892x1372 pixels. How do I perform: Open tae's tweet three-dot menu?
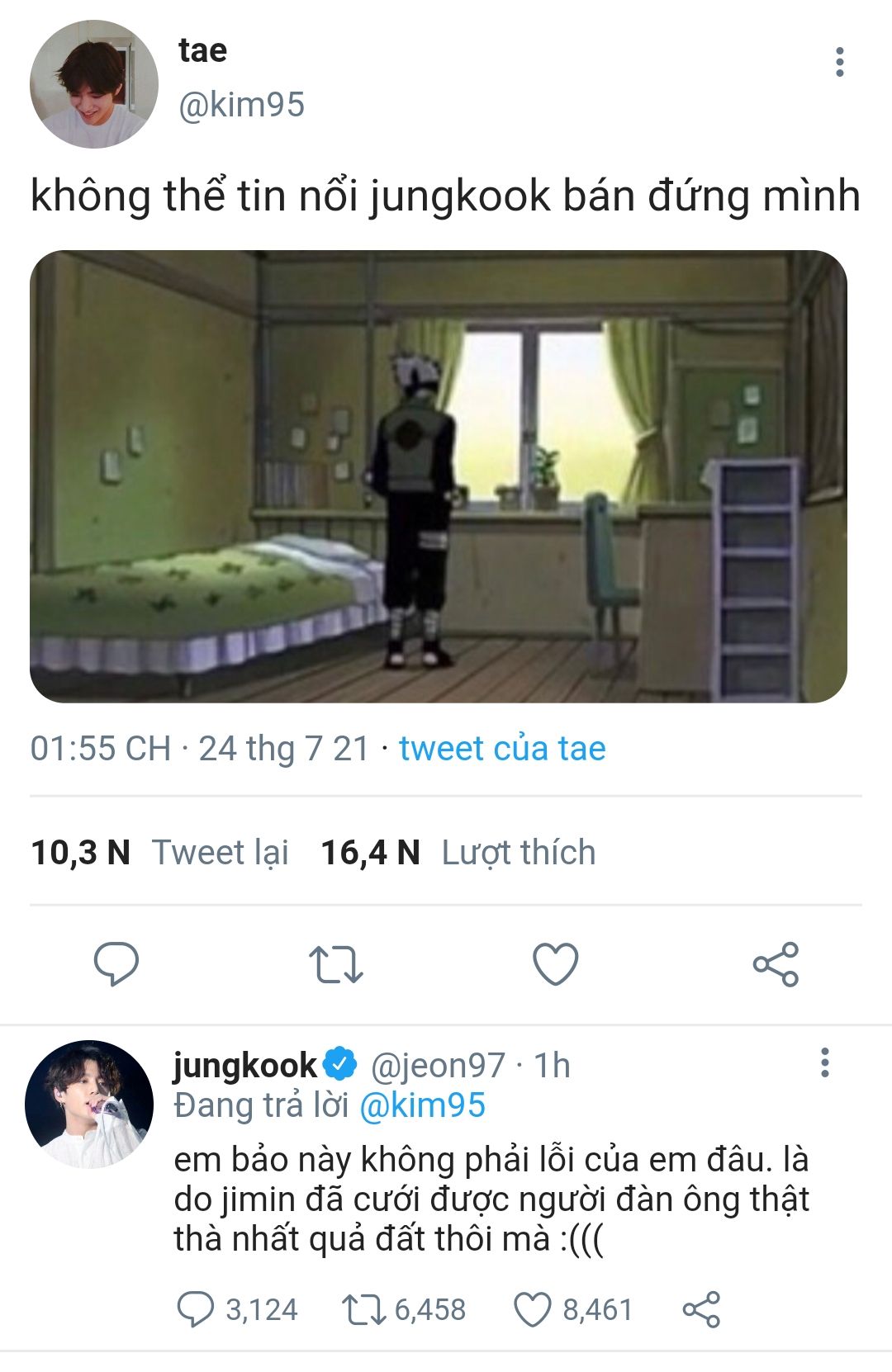pyautogui.click(x=839, y=62)
